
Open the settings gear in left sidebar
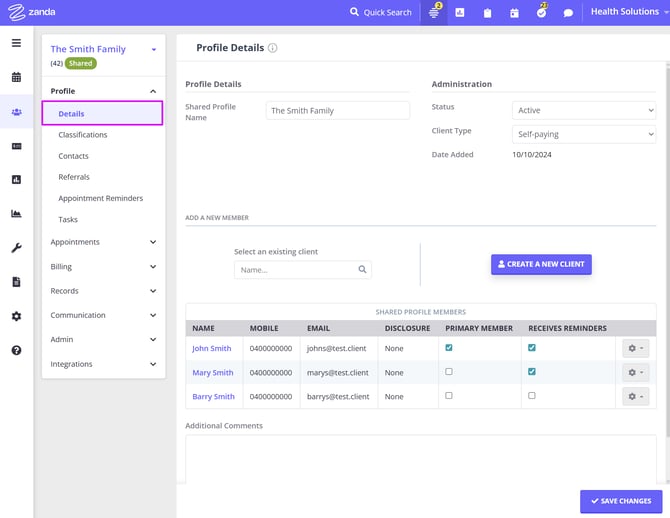click(16, 316)
